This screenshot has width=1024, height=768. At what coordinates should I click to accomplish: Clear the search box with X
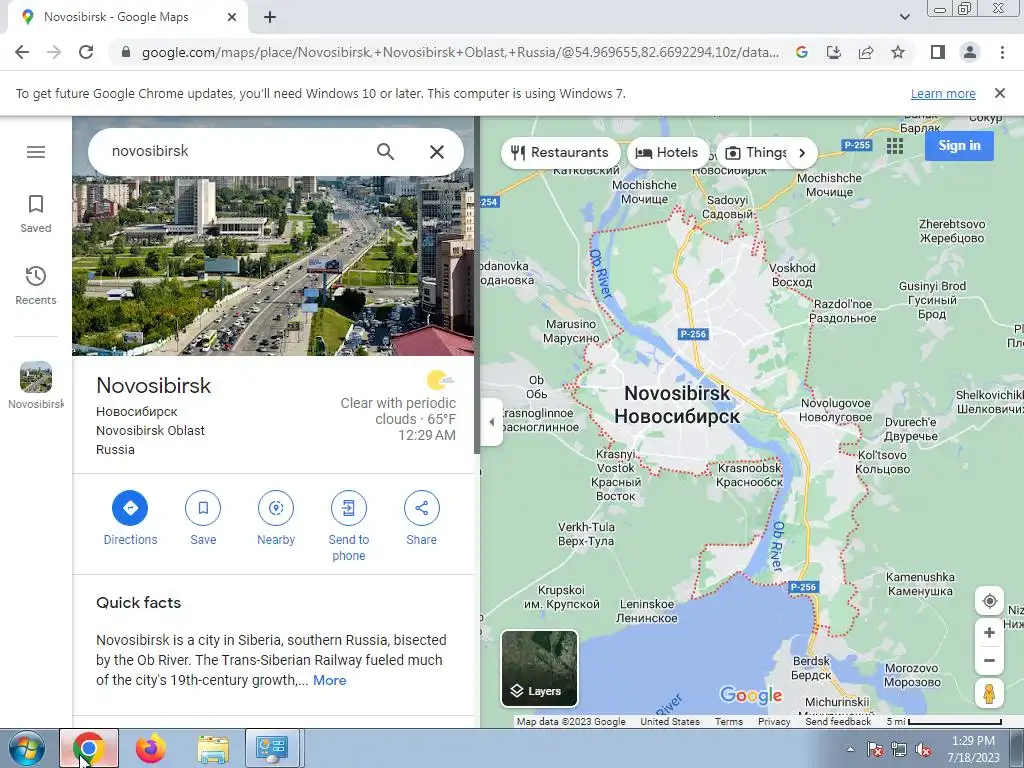tap(437, 152)
